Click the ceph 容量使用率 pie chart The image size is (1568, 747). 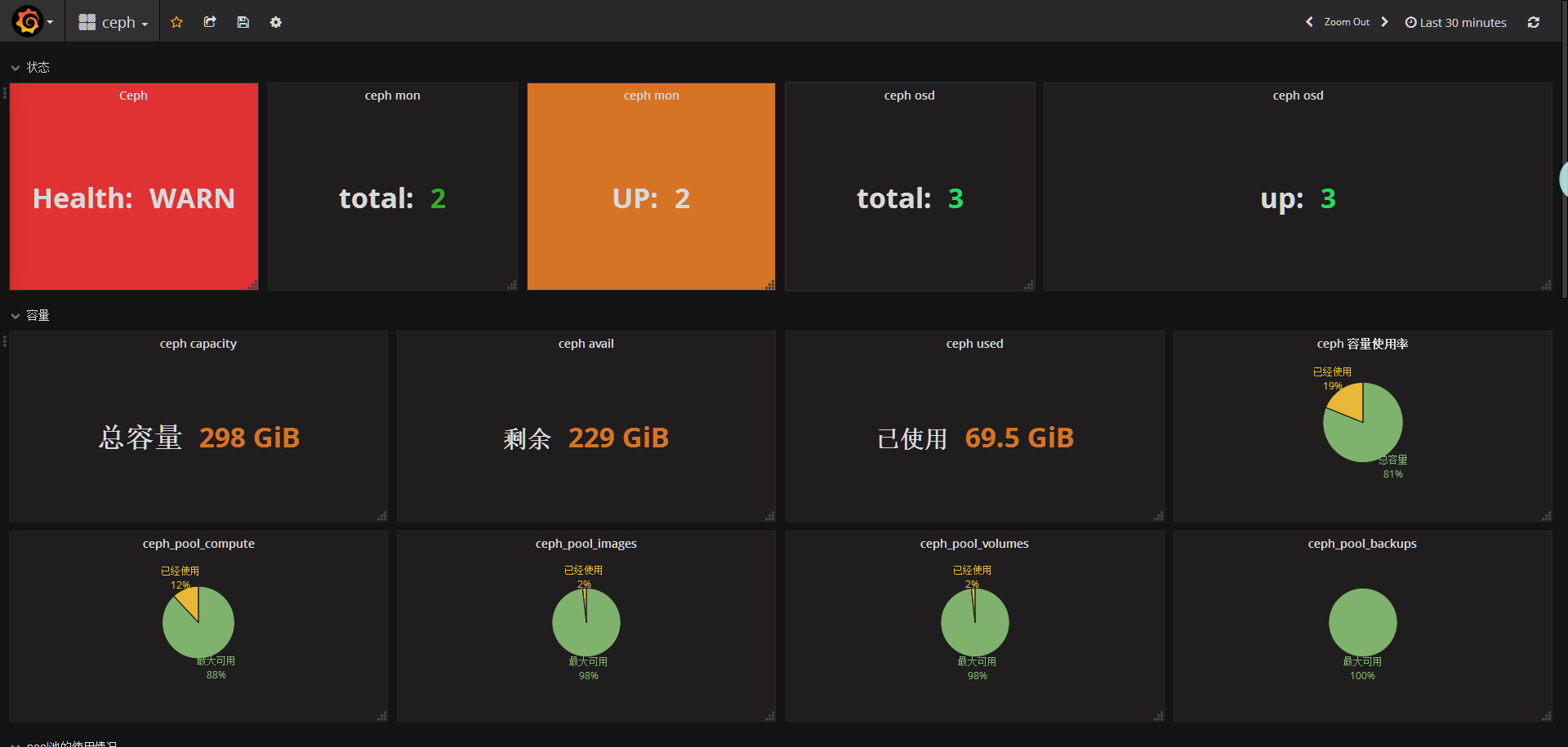1362,422
